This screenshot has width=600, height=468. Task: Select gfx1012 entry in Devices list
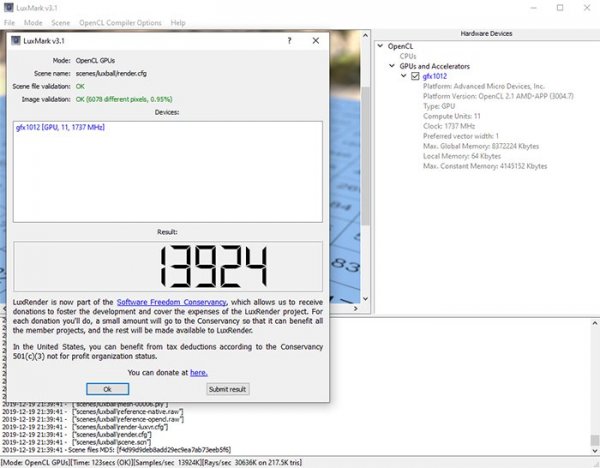tap(60, 127)
